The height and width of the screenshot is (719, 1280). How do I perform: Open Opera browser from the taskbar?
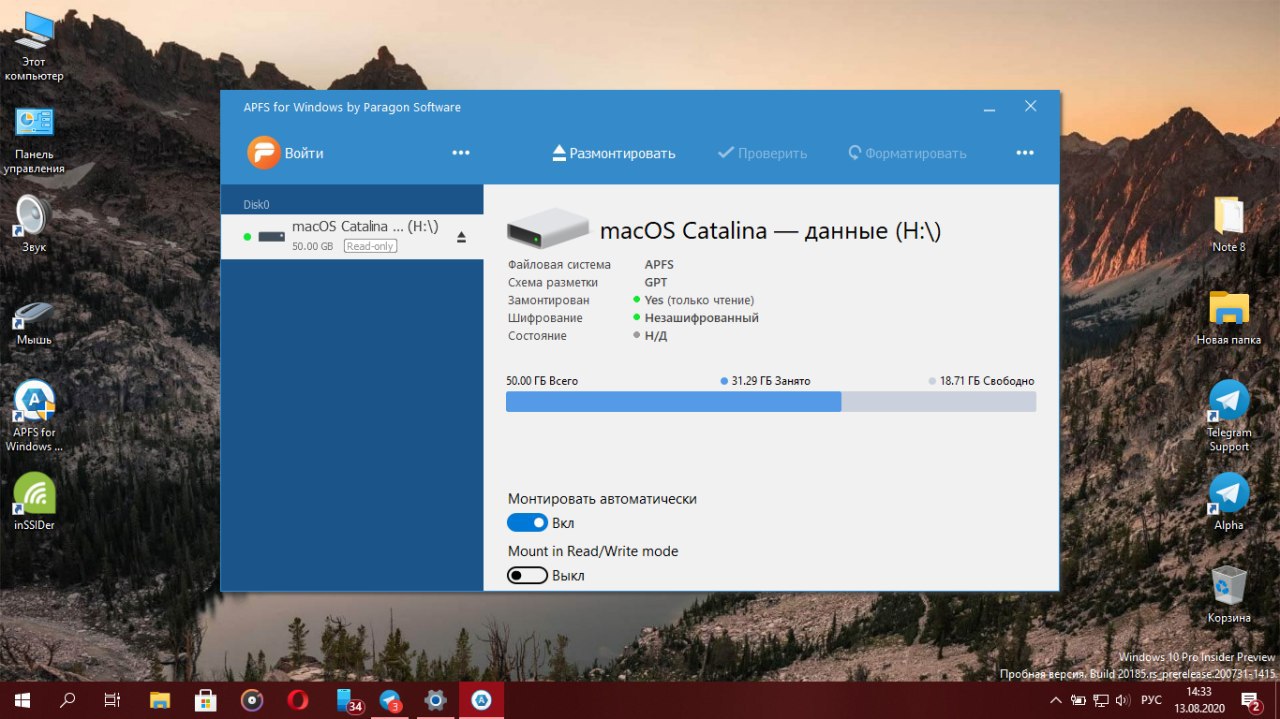coord(297,700)
